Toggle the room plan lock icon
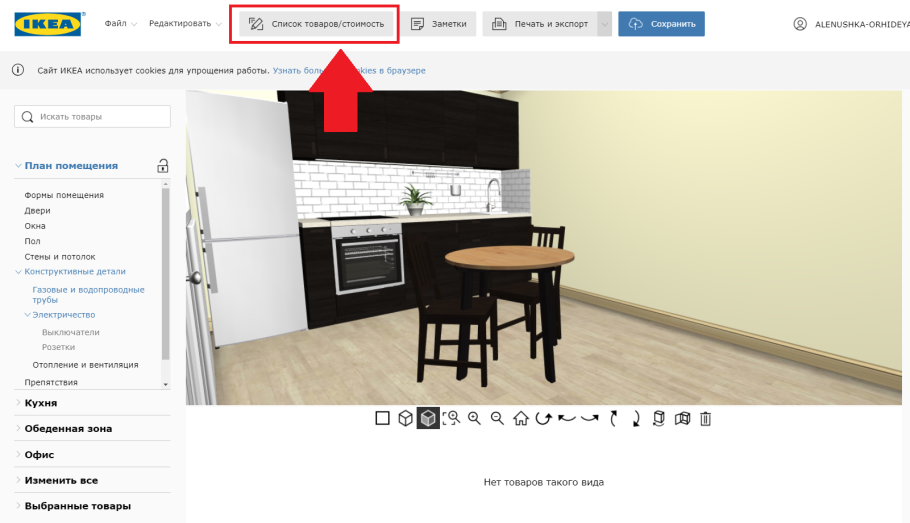This screenshot has width=910, height=523. (x=163, y=166)
